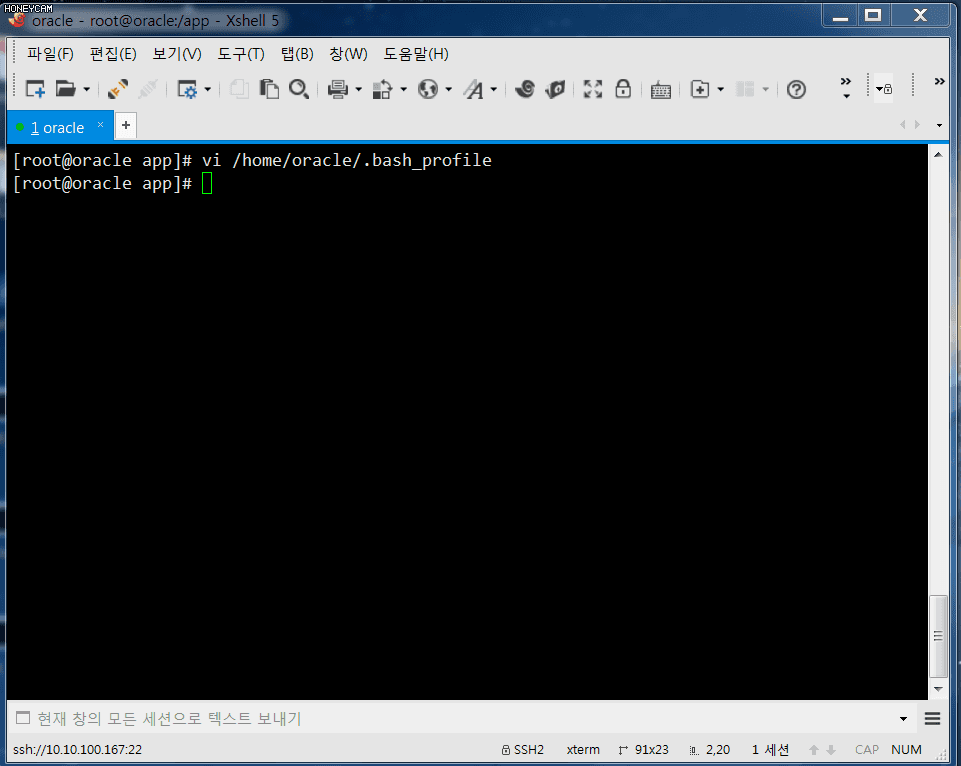Expand the Open Session dropdown arrow

coord(86,89)
